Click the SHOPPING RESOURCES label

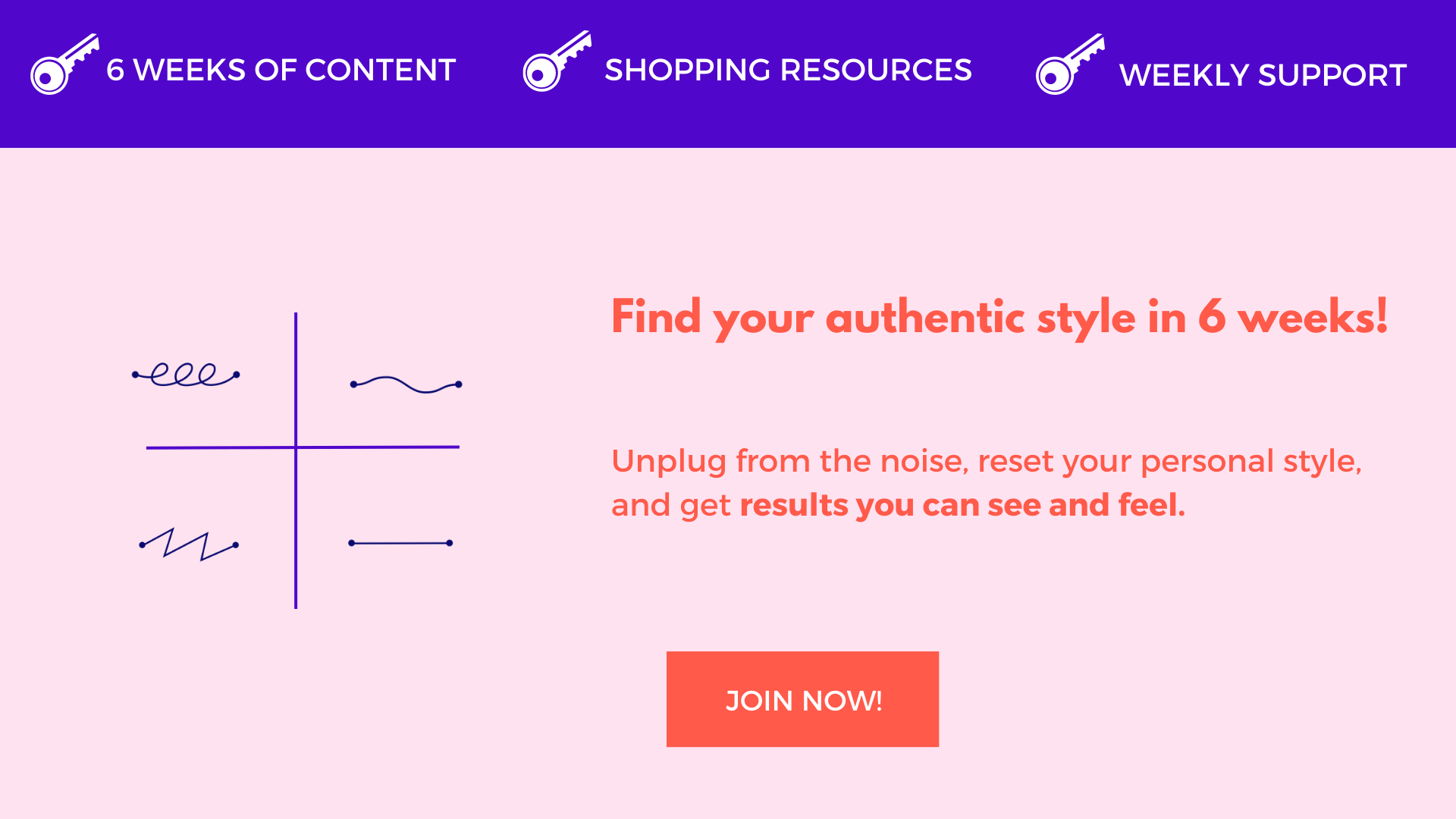[x=788, y=70]
